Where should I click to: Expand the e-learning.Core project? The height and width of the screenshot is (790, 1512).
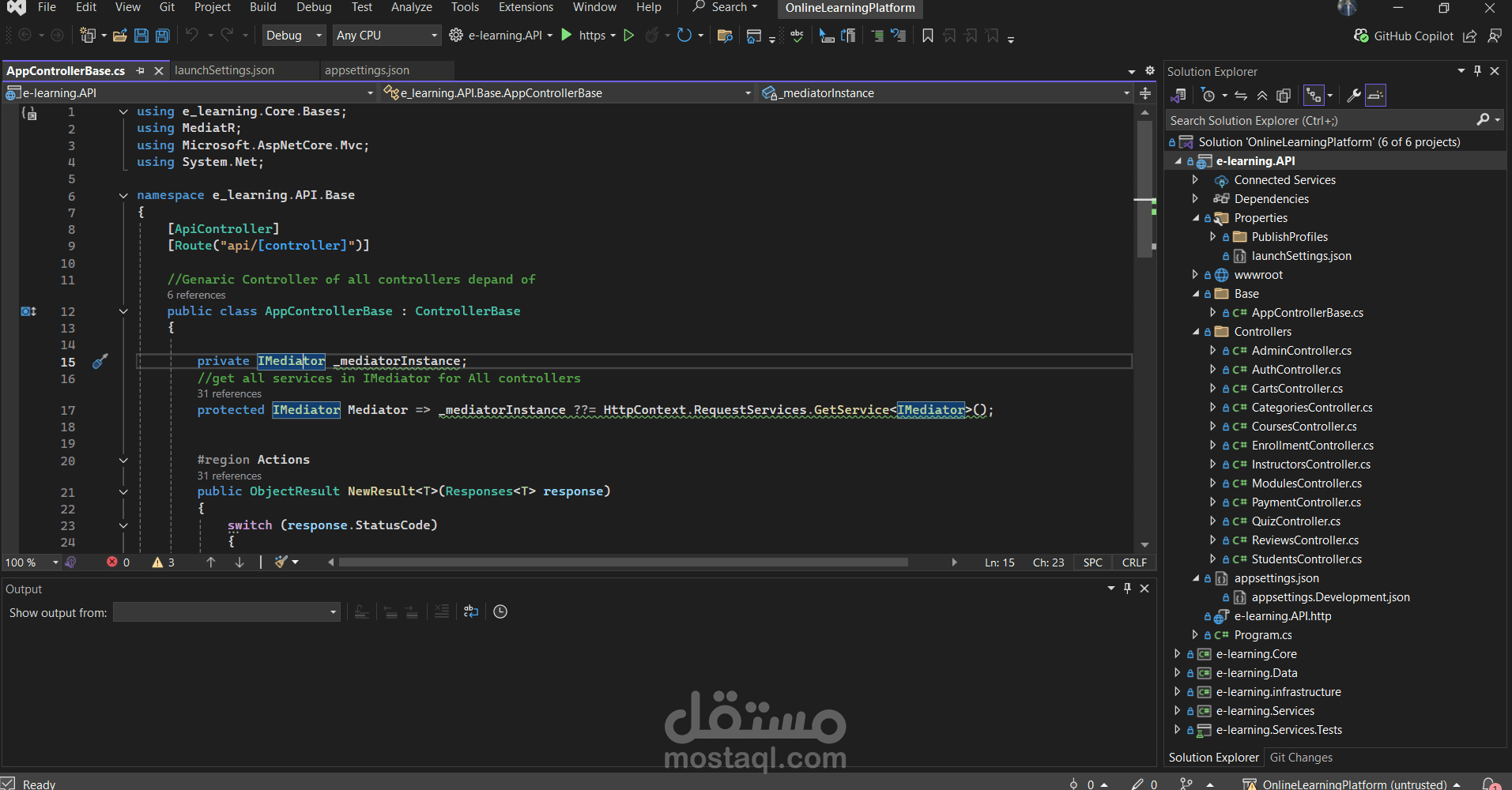coord(1178,654)
